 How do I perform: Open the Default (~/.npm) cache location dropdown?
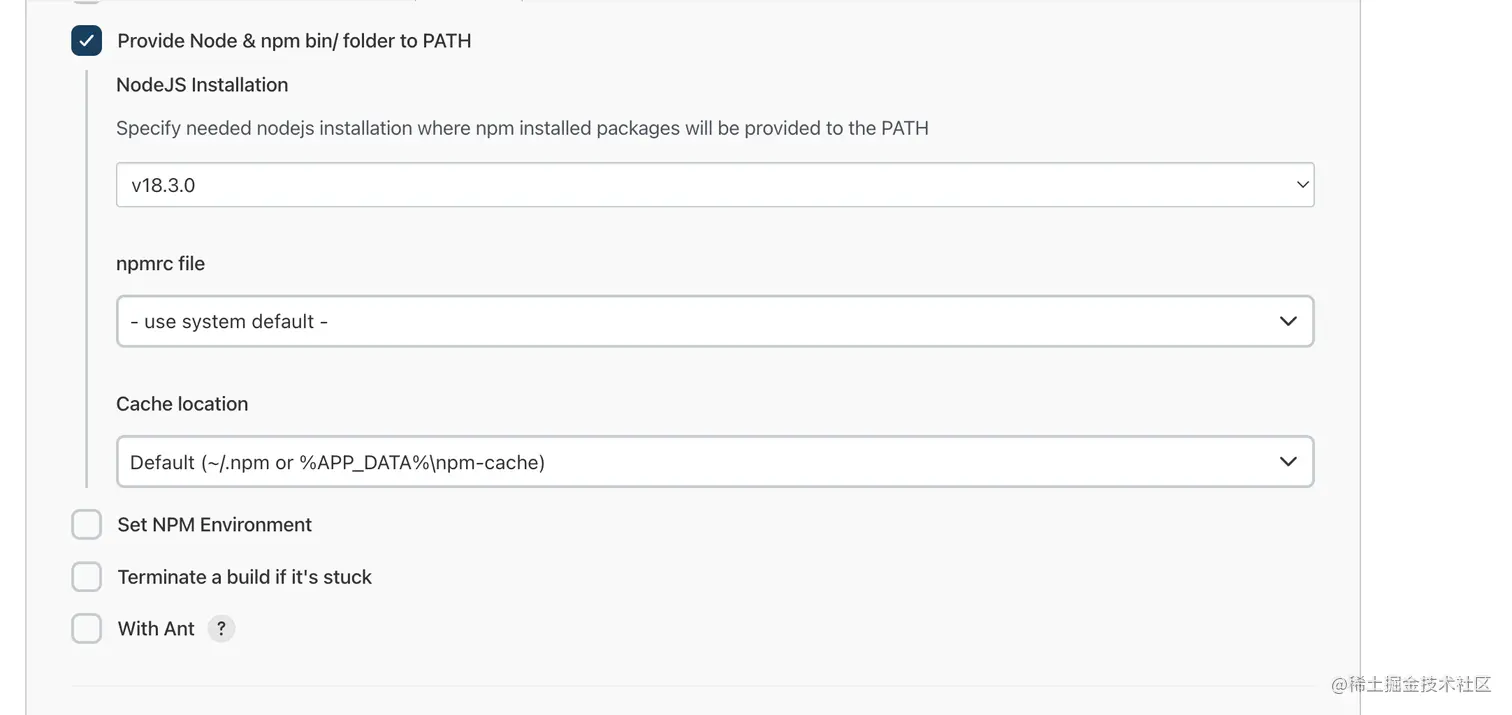coord(700,462)
